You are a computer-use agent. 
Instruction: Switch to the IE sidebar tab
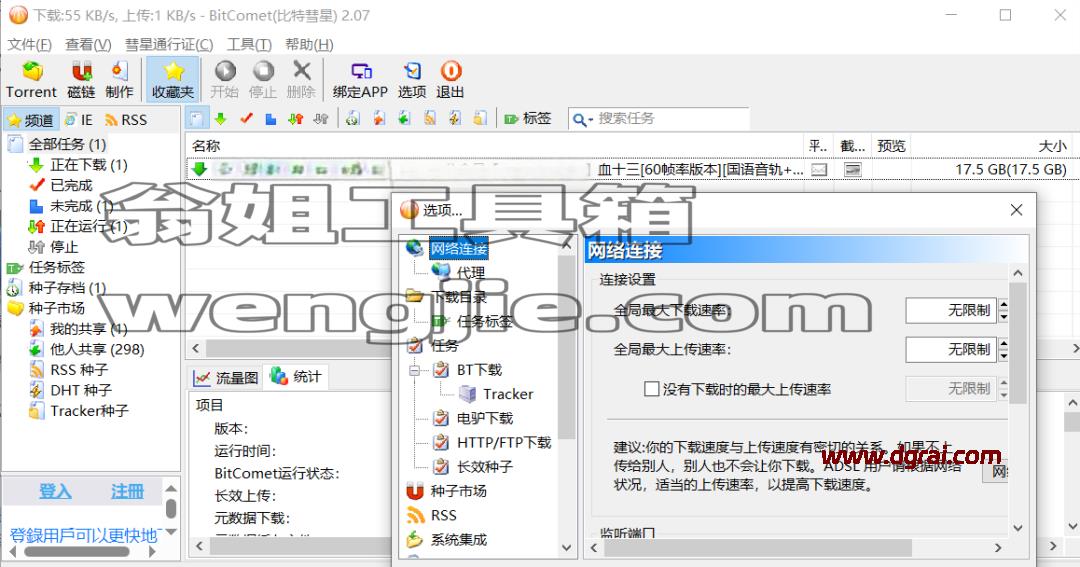tap(79, 120)
